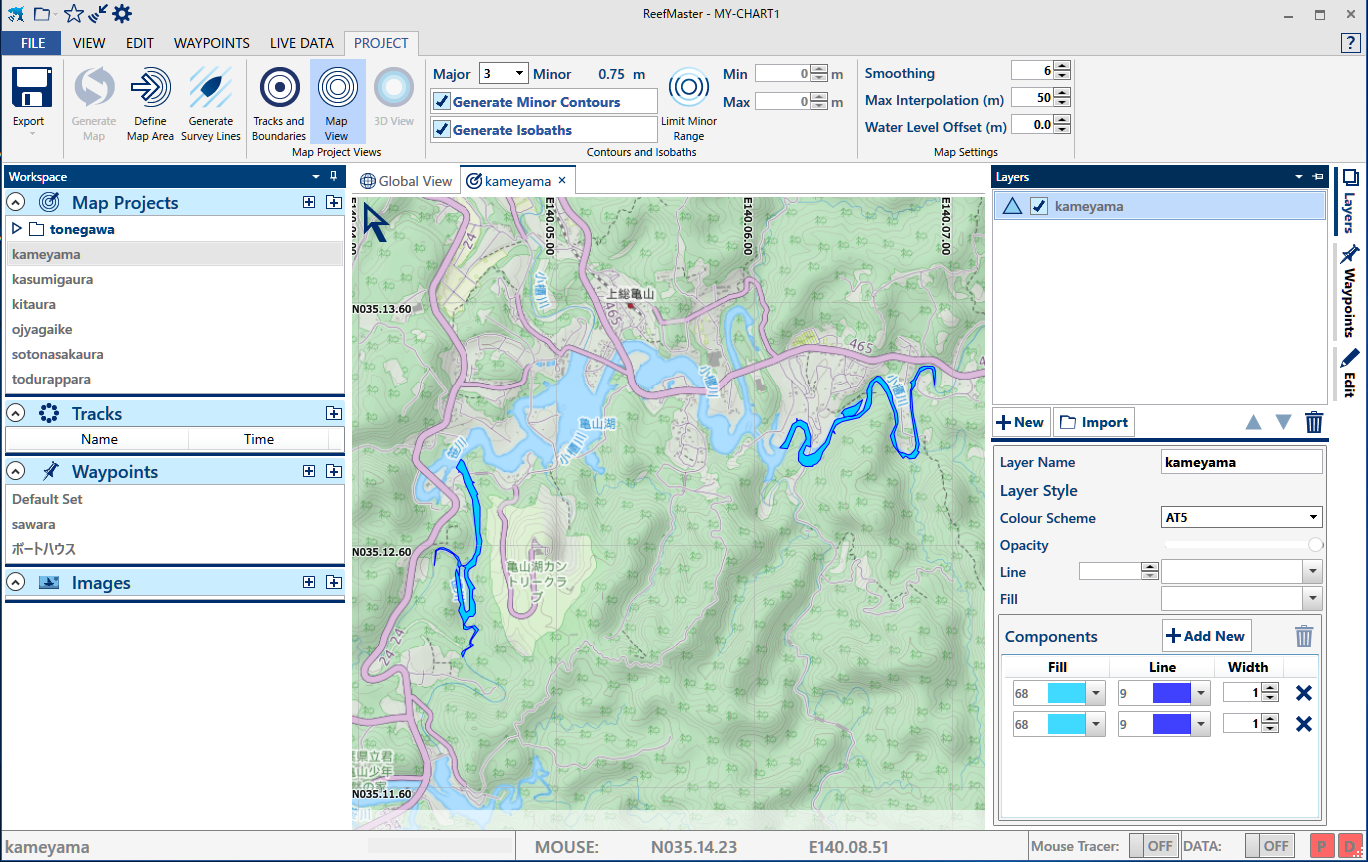Select todurappara map project

(x=52, y=379)
